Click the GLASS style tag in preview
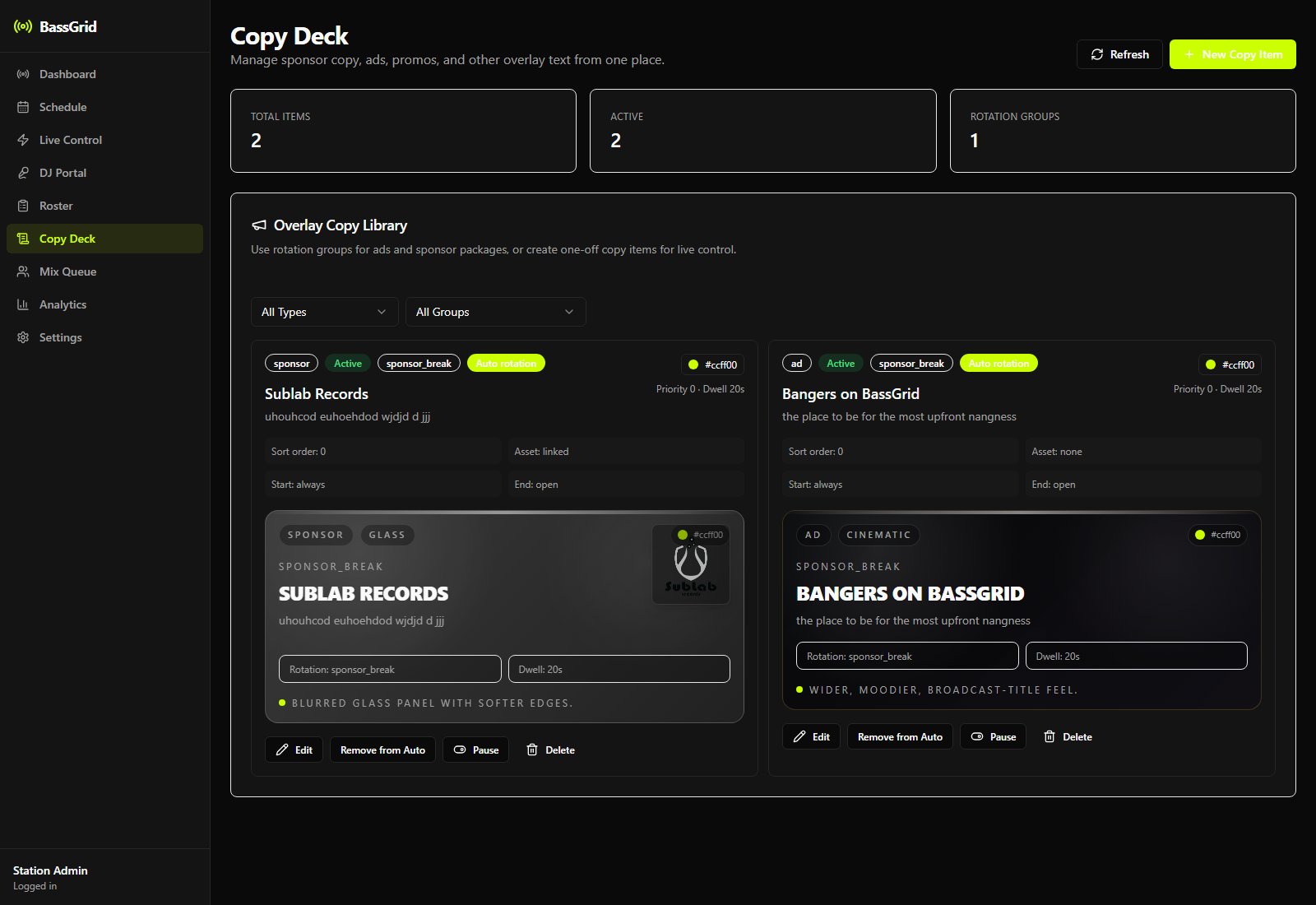This screenshot has height=905, width=1316. tap(387, 535)
